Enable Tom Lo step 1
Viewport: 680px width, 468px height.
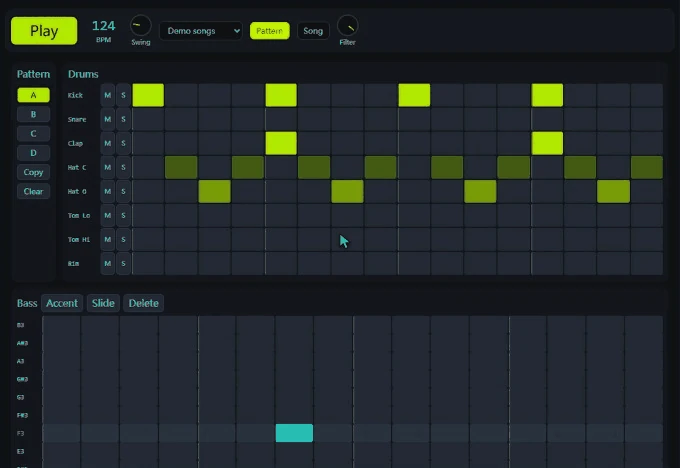pos(148,216)
